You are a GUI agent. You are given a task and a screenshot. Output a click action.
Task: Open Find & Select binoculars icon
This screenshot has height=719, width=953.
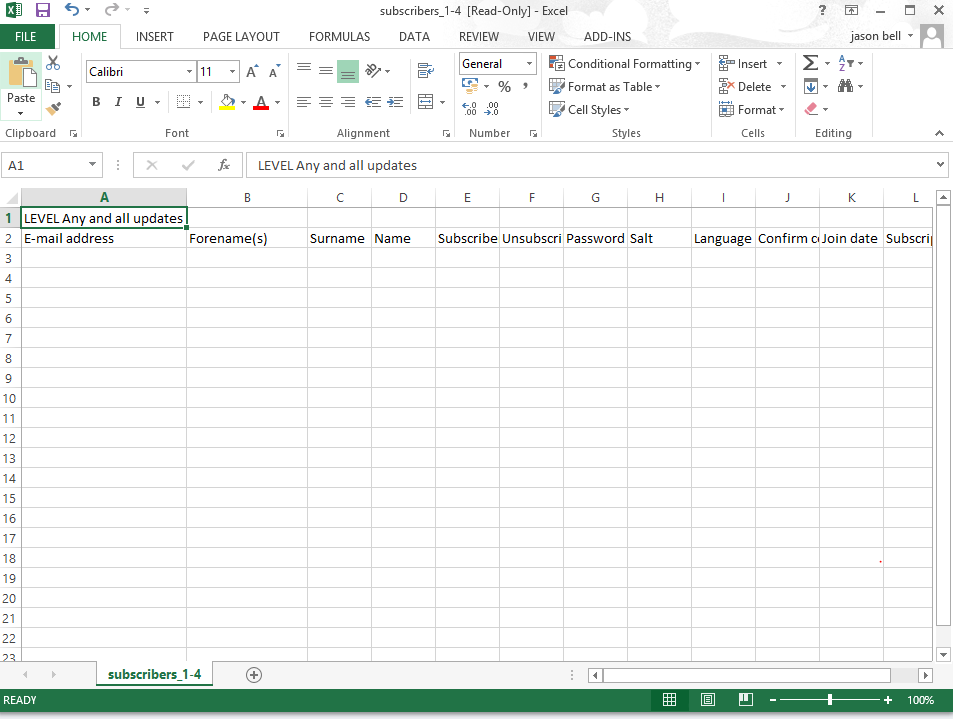845,86
